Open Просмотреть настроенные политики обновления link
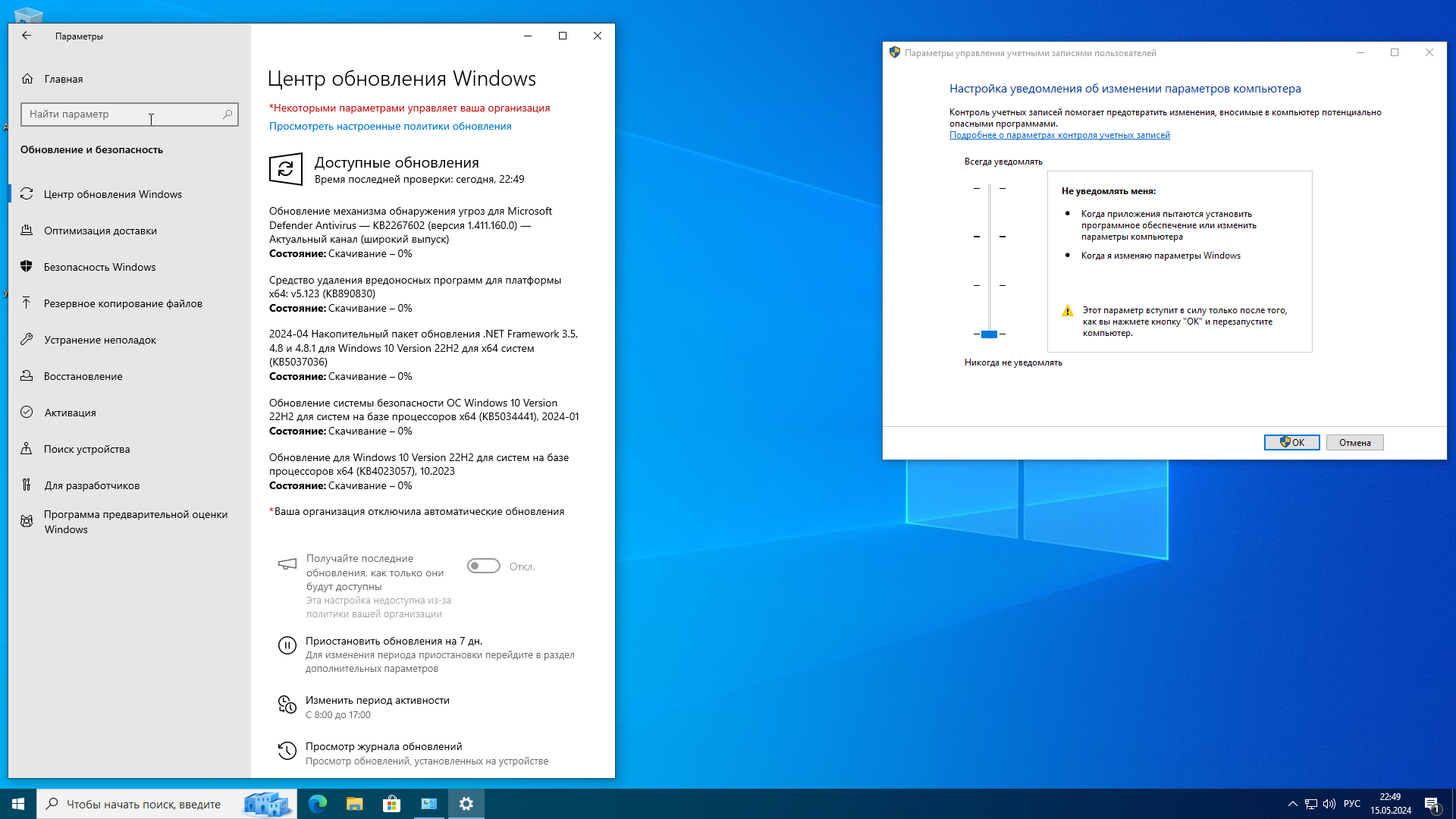This screenshot has height=819, width=1456. click(x=390, y=127)
